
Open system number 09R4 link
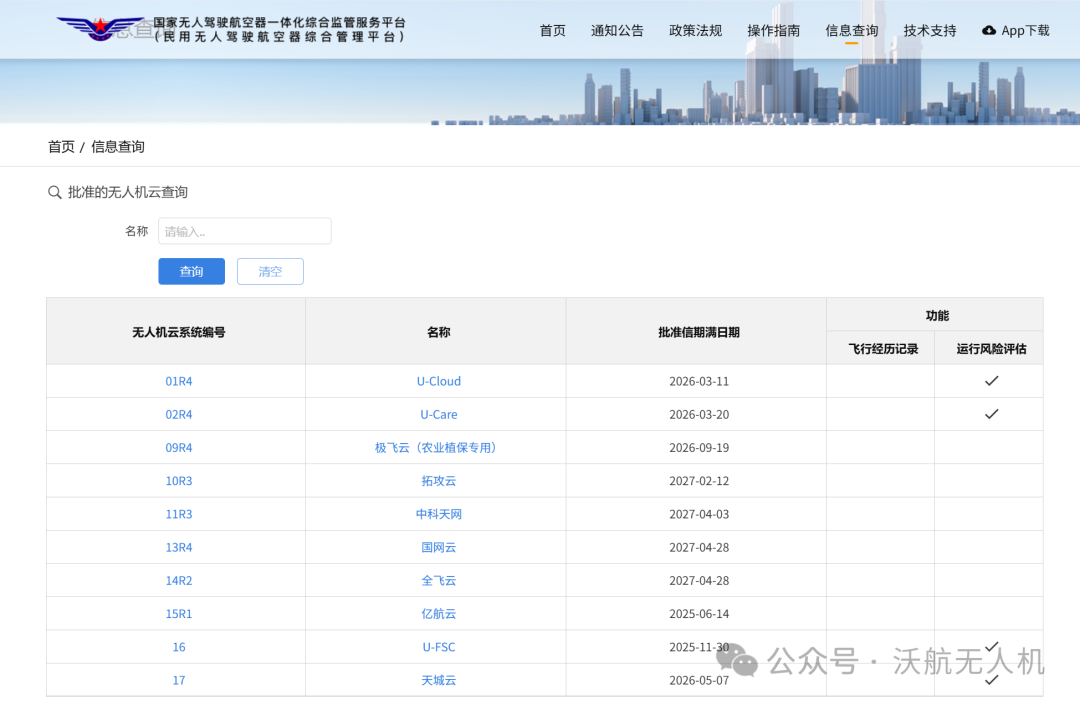tap(179, 448)
